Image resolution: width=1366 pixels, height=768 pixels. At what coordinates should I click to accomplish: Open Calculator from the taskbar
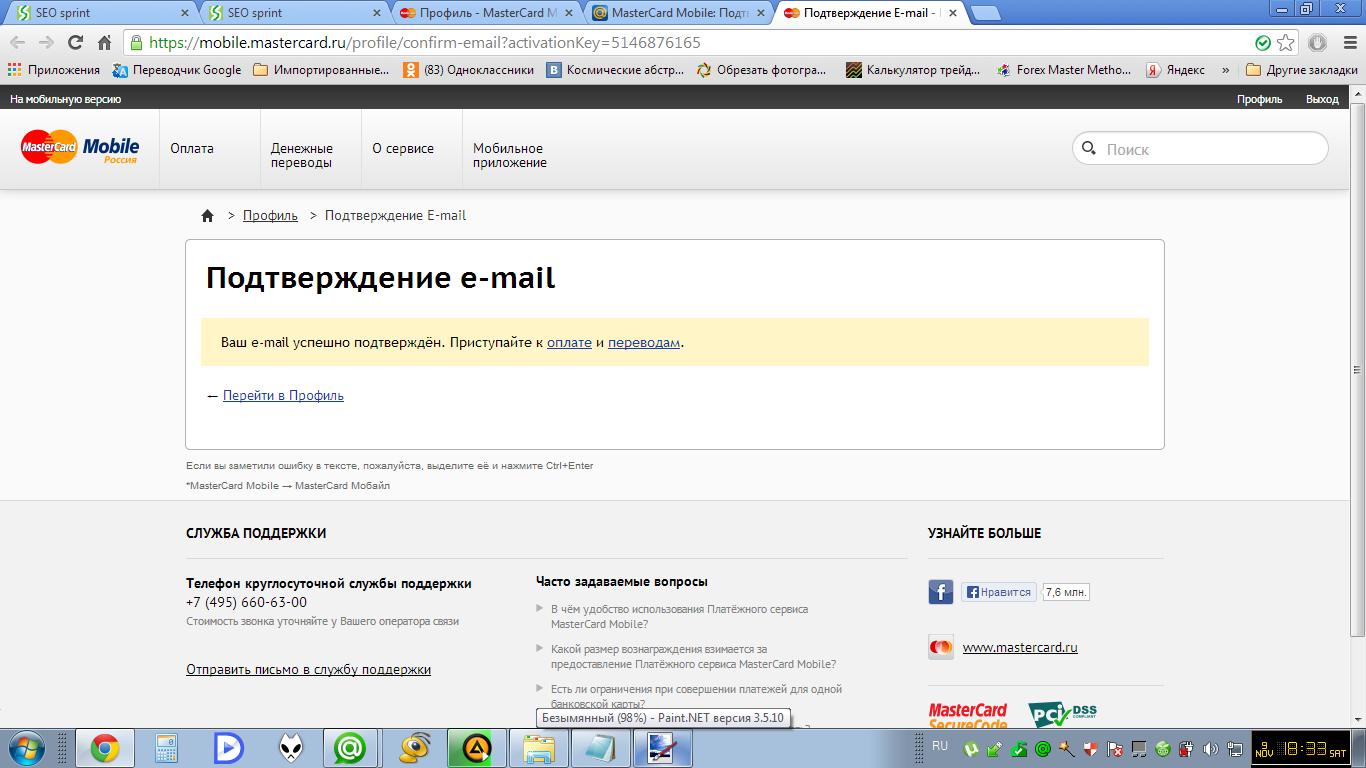tap(167, 748)
